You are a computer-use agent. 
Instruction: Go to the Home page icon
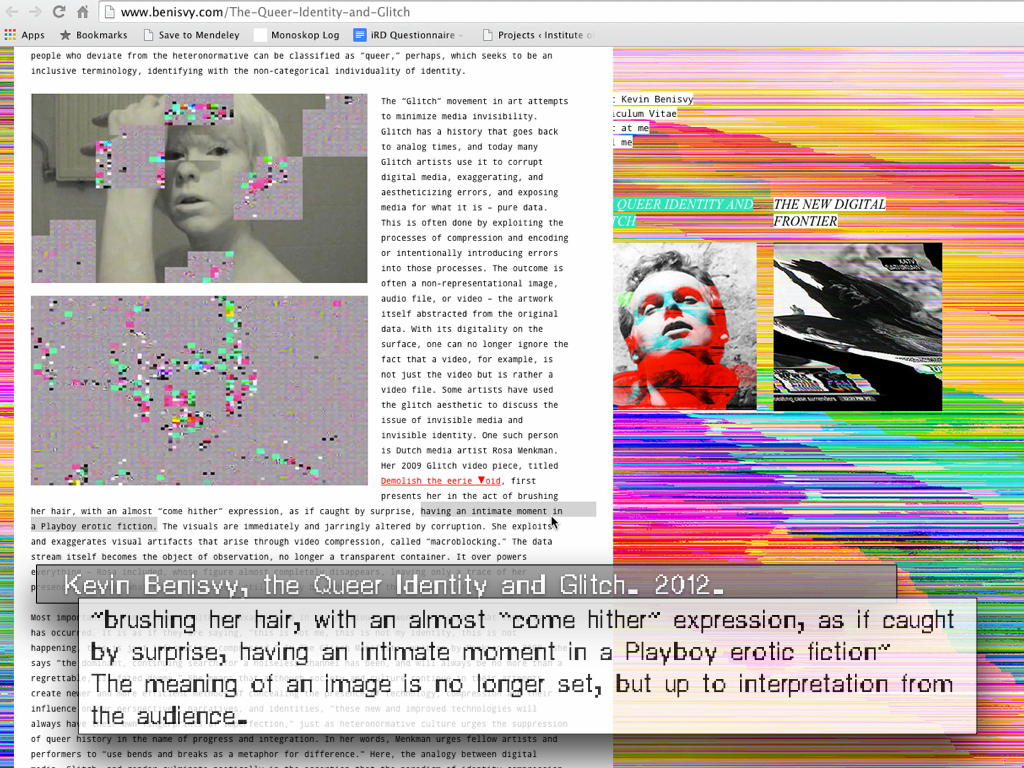tap(82, 12)
